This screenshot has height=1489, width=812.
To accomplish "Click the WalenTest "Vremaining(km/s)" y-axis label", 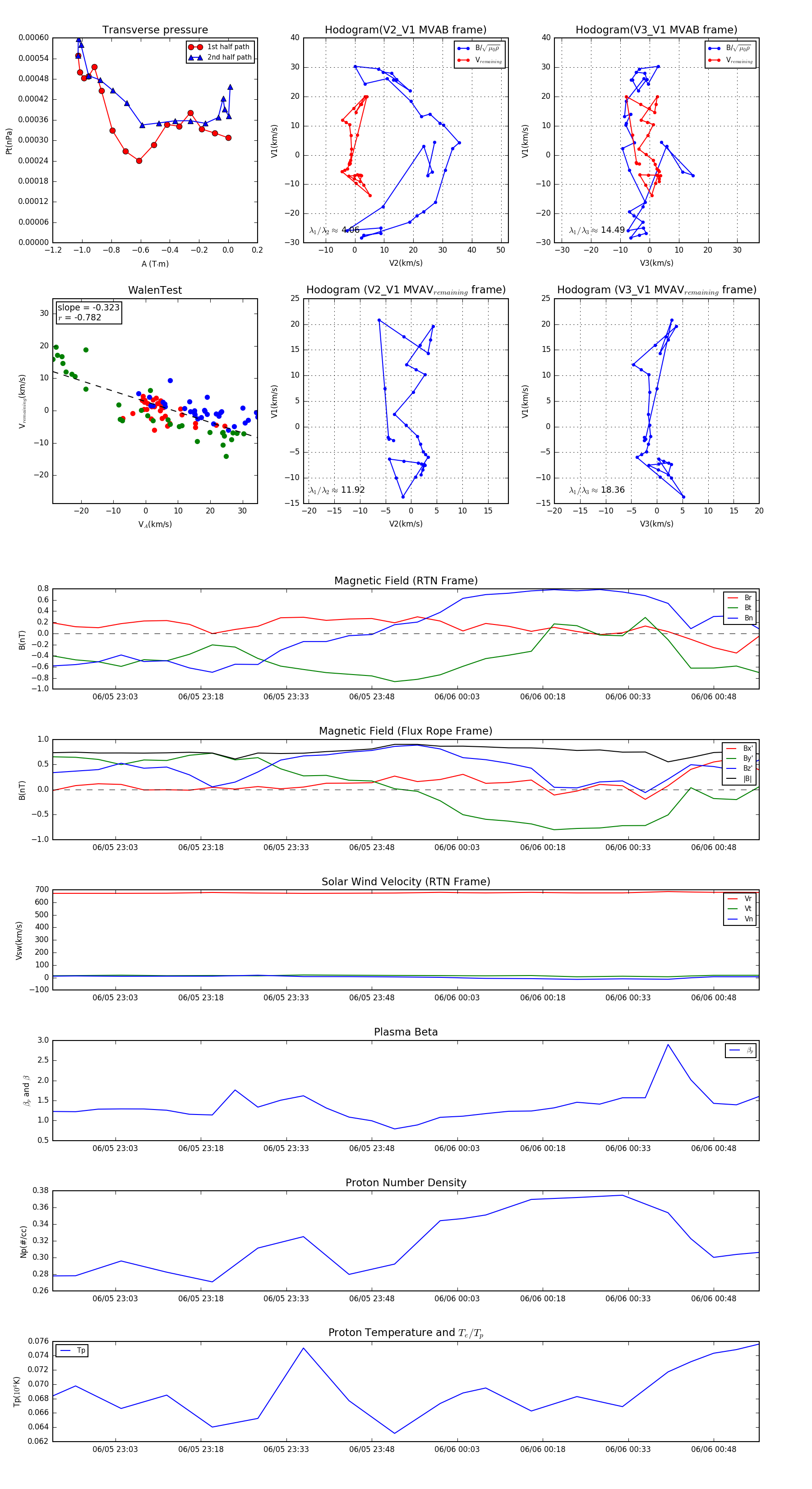I will (23, 401).
